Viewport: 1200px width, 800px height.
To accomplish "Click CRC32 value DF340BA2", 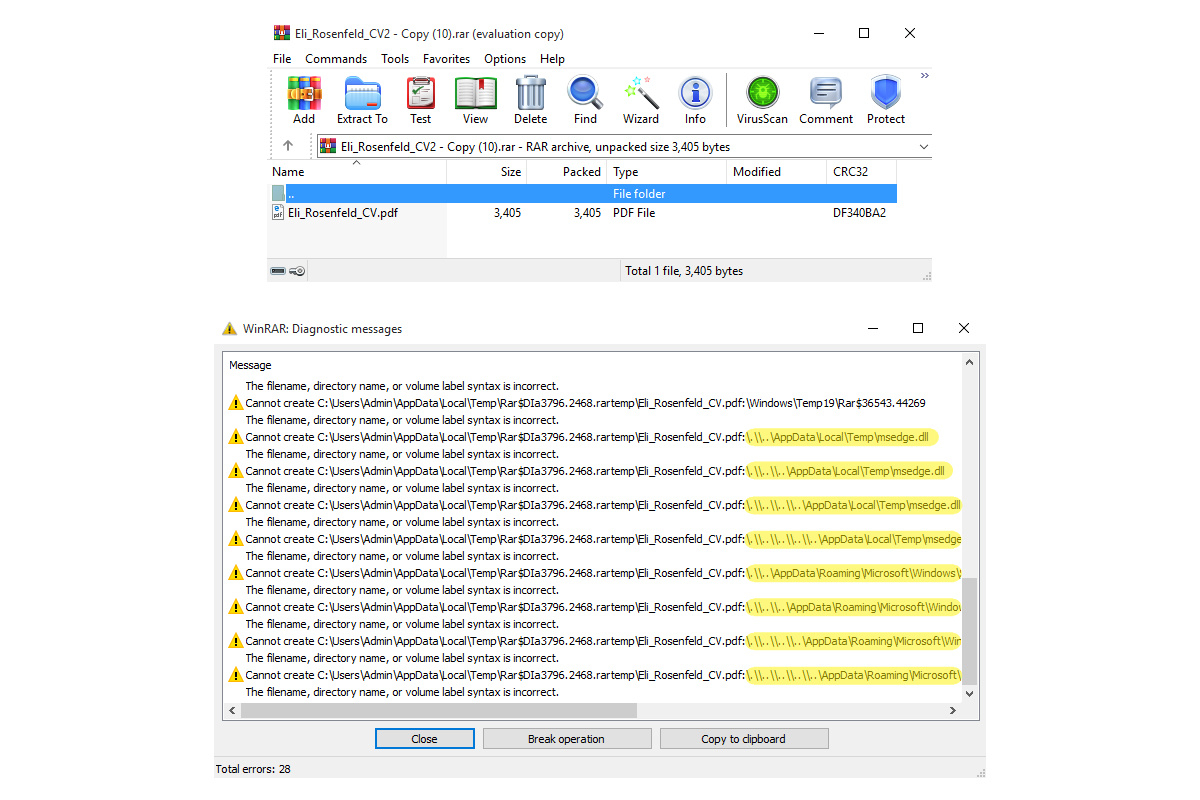I will tap(859, 213).
